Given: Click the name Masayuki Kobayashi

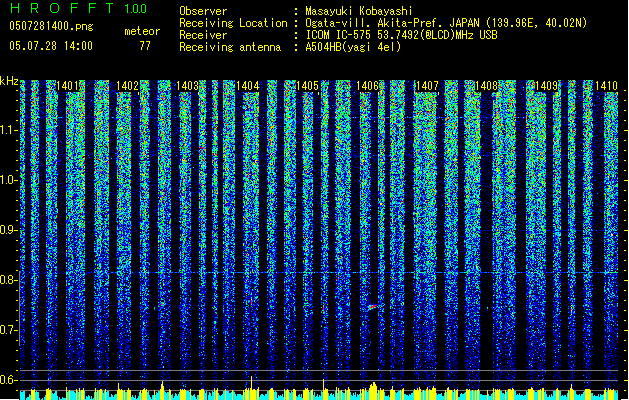Looking at the screenshot, I should tap(359, 11).
